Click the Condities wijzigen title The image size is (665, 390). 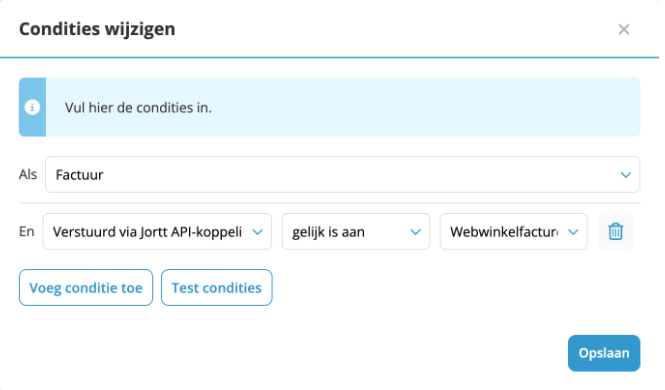pos(97,29)
